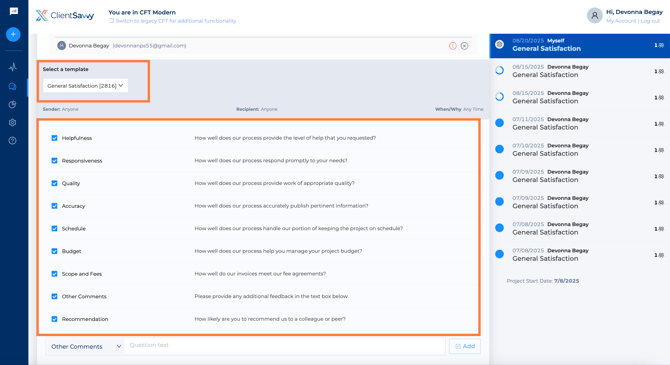
Task: Click the 07/10/2025 survey status circle
Action: pyautogui.click(x=499, y=149)
